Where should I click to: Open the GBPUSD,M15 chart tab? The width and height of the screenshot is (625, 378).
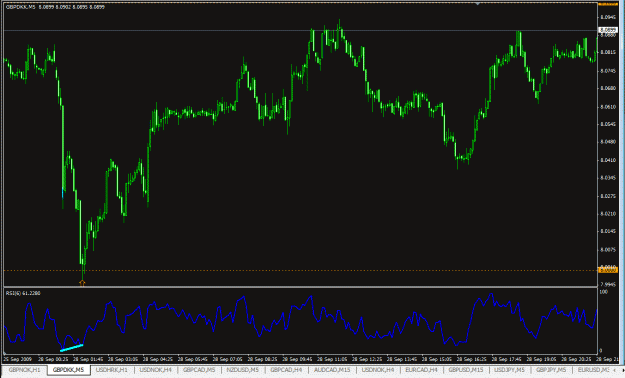click(x=466, y=370)
